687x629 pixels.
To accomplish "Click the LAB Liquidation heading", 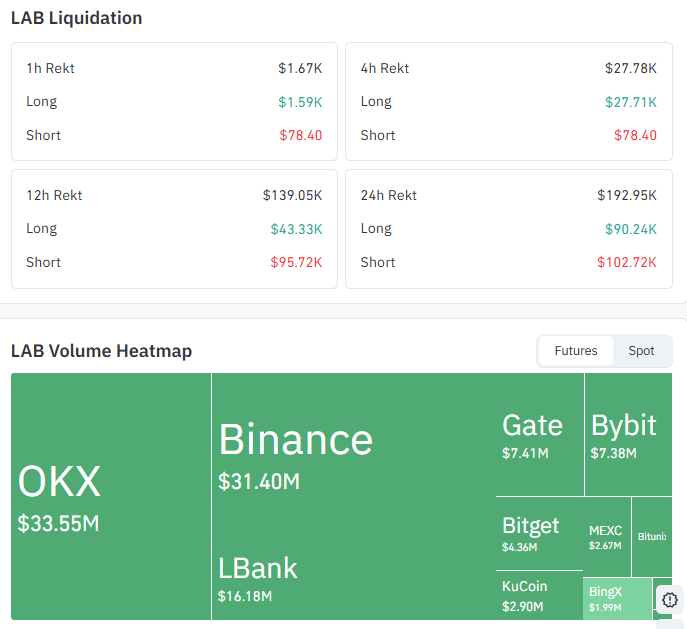I will (77, 18).
